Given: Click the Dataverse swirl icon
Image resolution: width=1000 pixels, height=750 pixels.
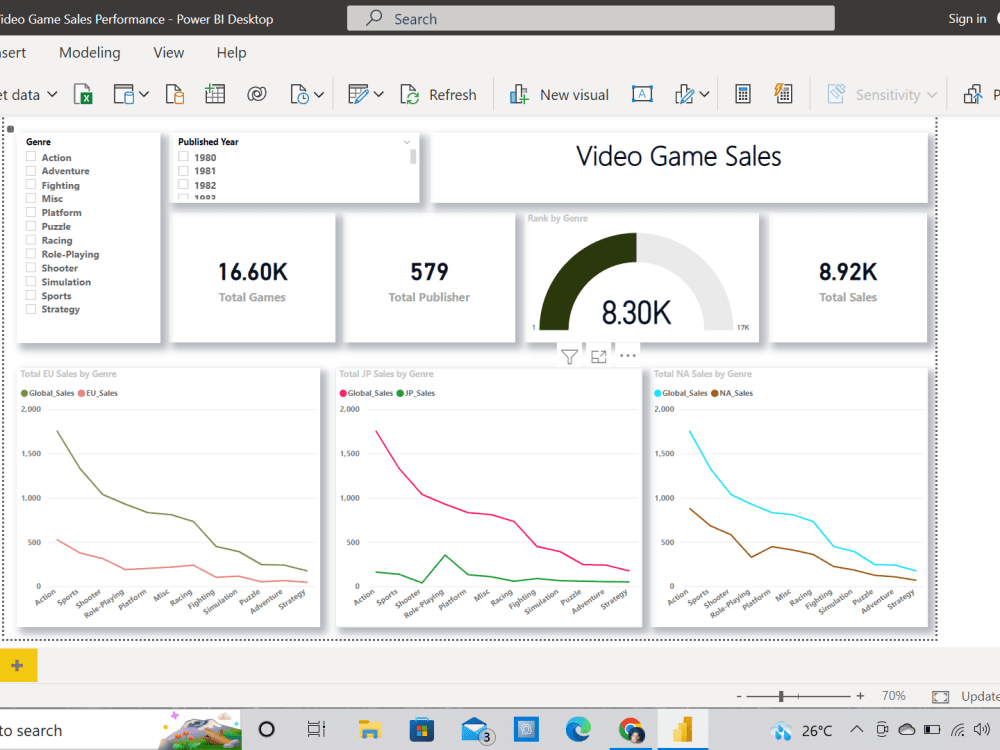Looking at the screenshot, I should (256, 94).
